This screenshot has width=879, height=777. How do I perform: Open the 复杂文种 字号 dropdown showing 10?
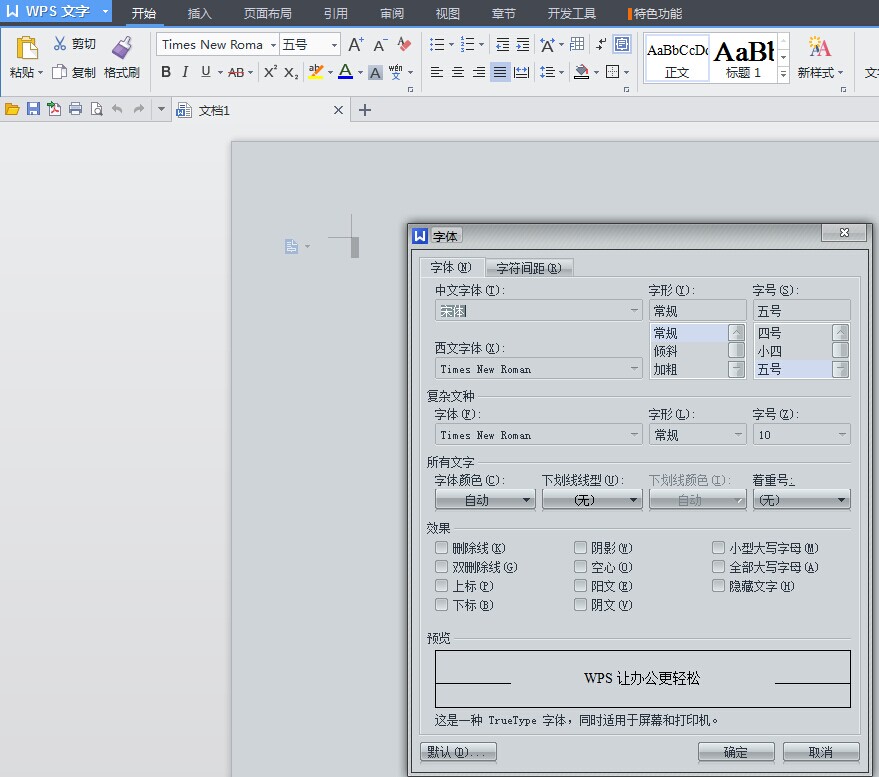click(x=841, y=434)
